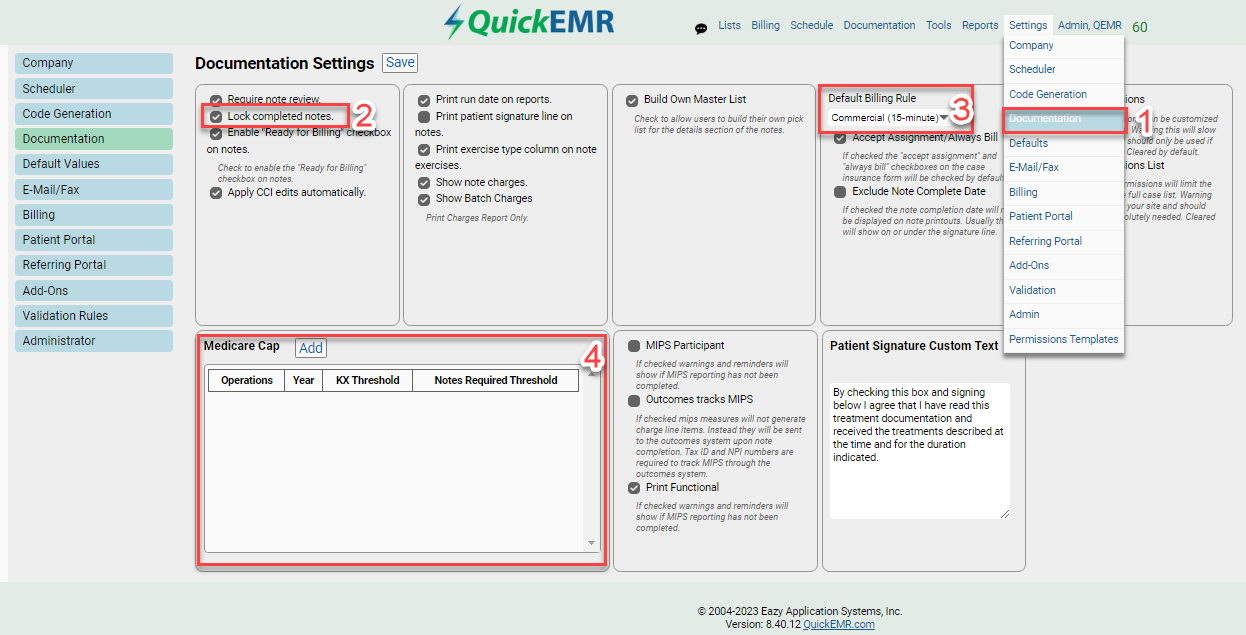Add a Medicare Cap entry
The width and height of the screenshot is (1246, 635).
point(311,348)
